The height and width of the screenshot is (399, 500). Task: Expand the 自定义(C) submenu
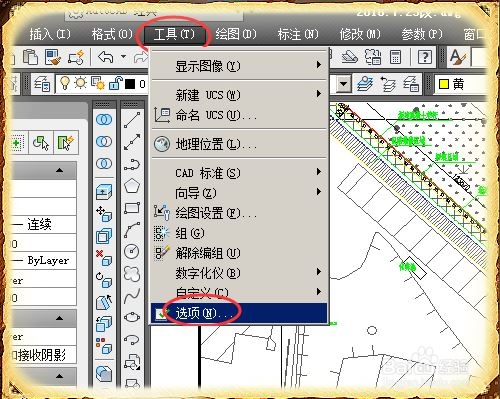[239, 293]
